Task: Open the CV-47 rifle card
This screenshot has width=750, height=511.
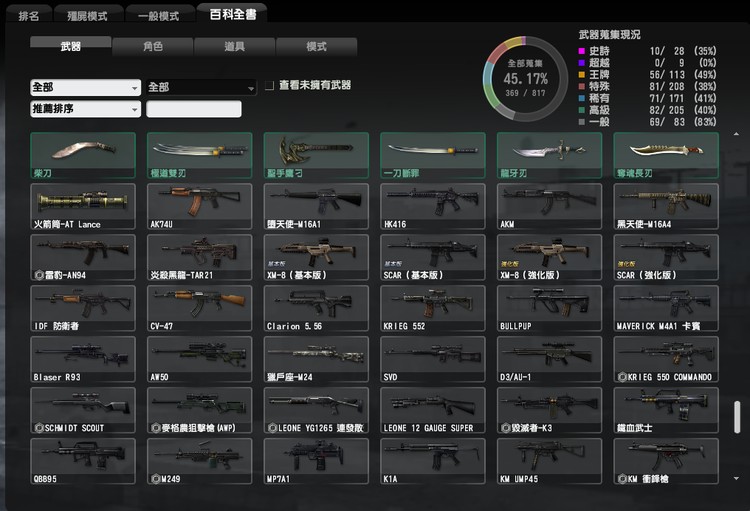Action: click(x=199, y=308)
